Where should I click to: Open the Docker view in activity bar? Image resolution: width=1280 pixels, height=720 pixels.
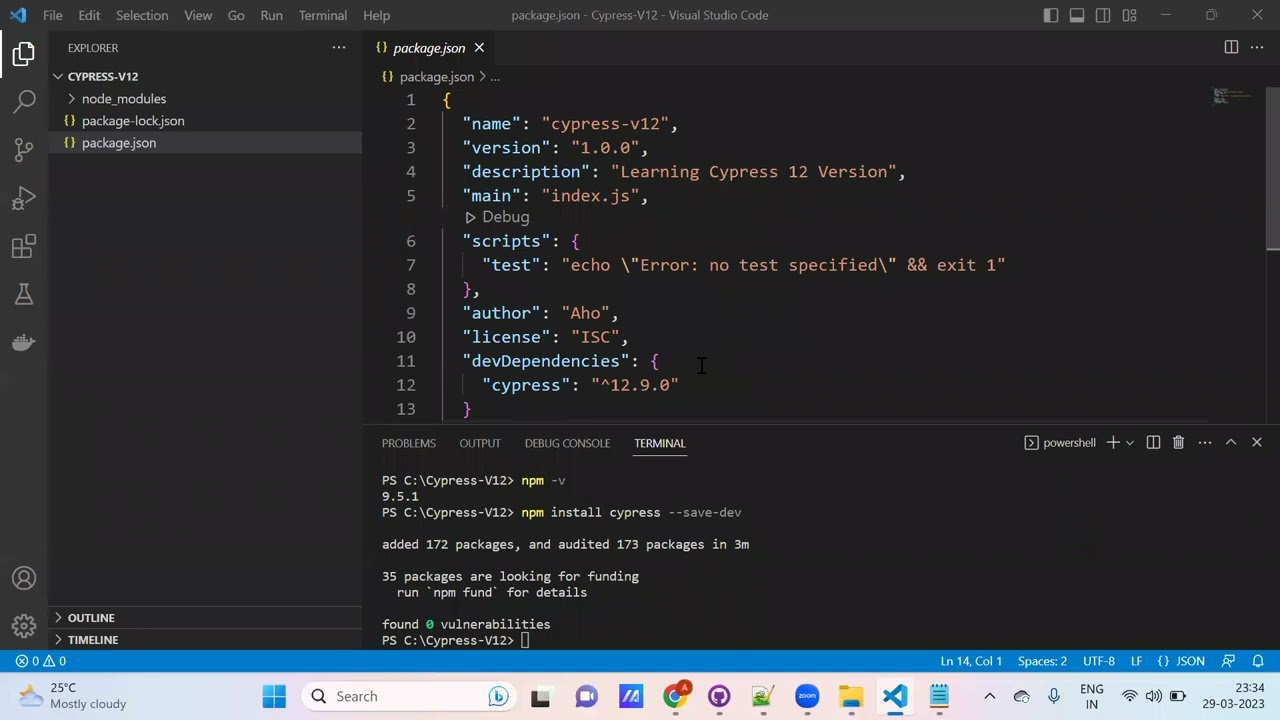[x=24, y=342]
